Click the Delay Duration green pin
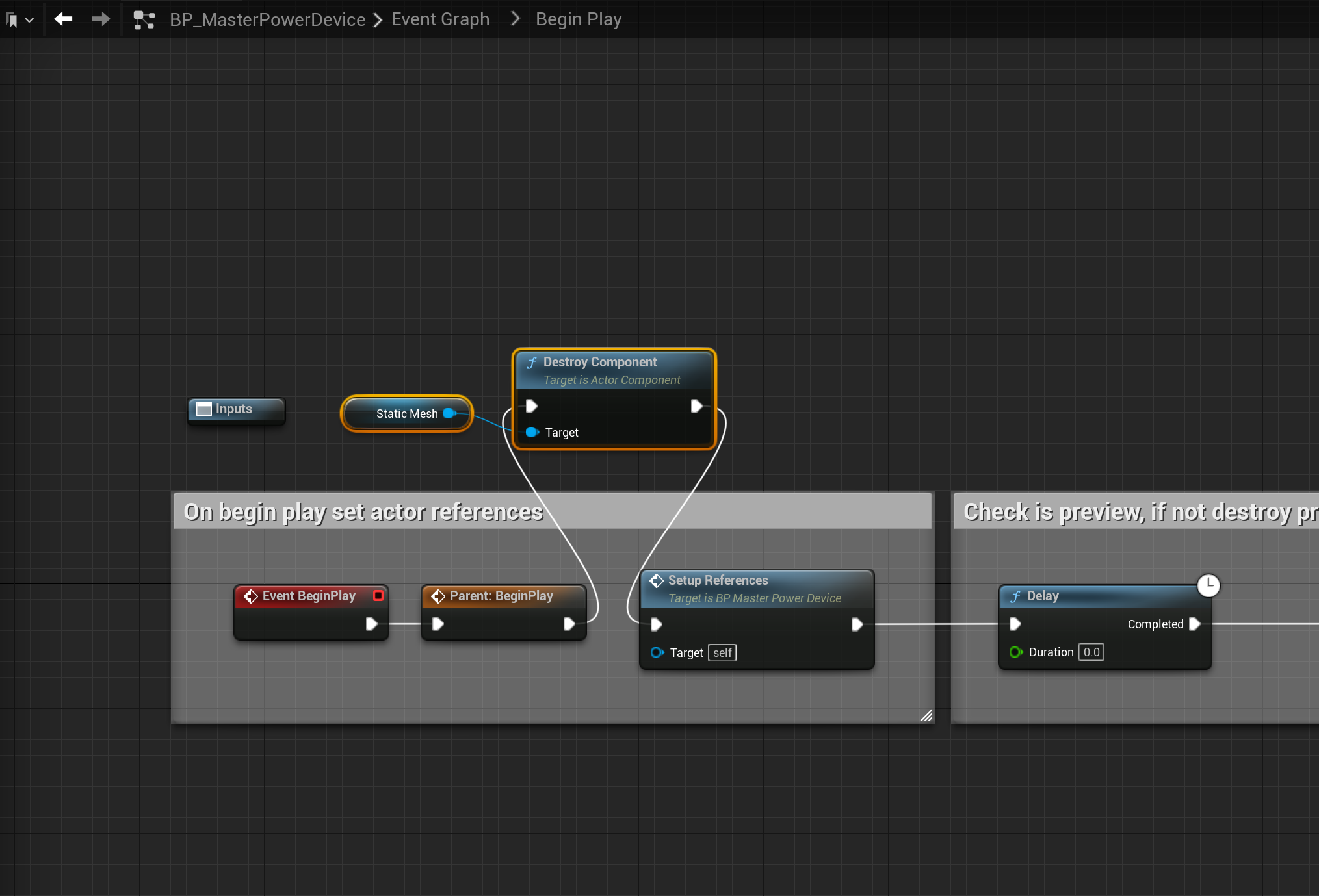Screen dimensions: 1319x896 pos(1015,652)
